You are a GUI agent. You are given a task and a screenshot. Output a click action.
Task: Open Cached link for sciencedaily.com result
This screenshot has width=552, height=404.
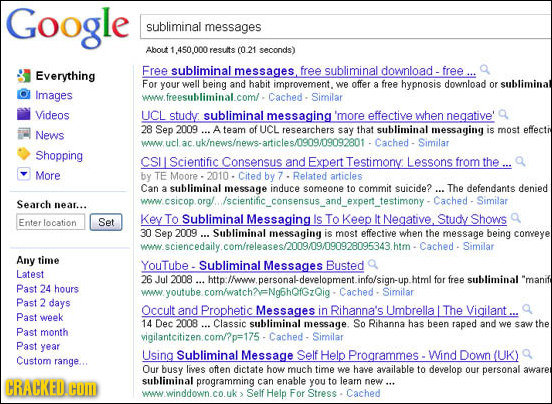436,246
